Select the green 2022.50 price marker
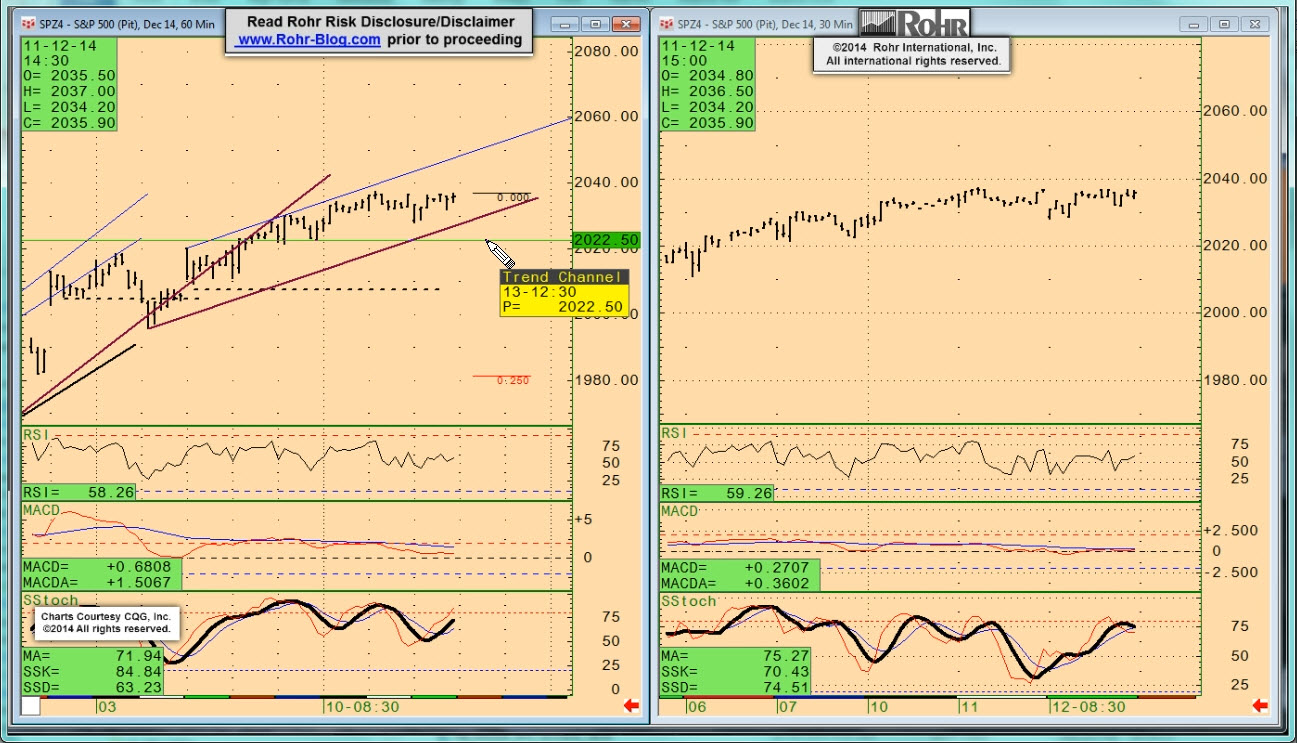This screenshot has width=1297, height=743. tap(606, 240)
